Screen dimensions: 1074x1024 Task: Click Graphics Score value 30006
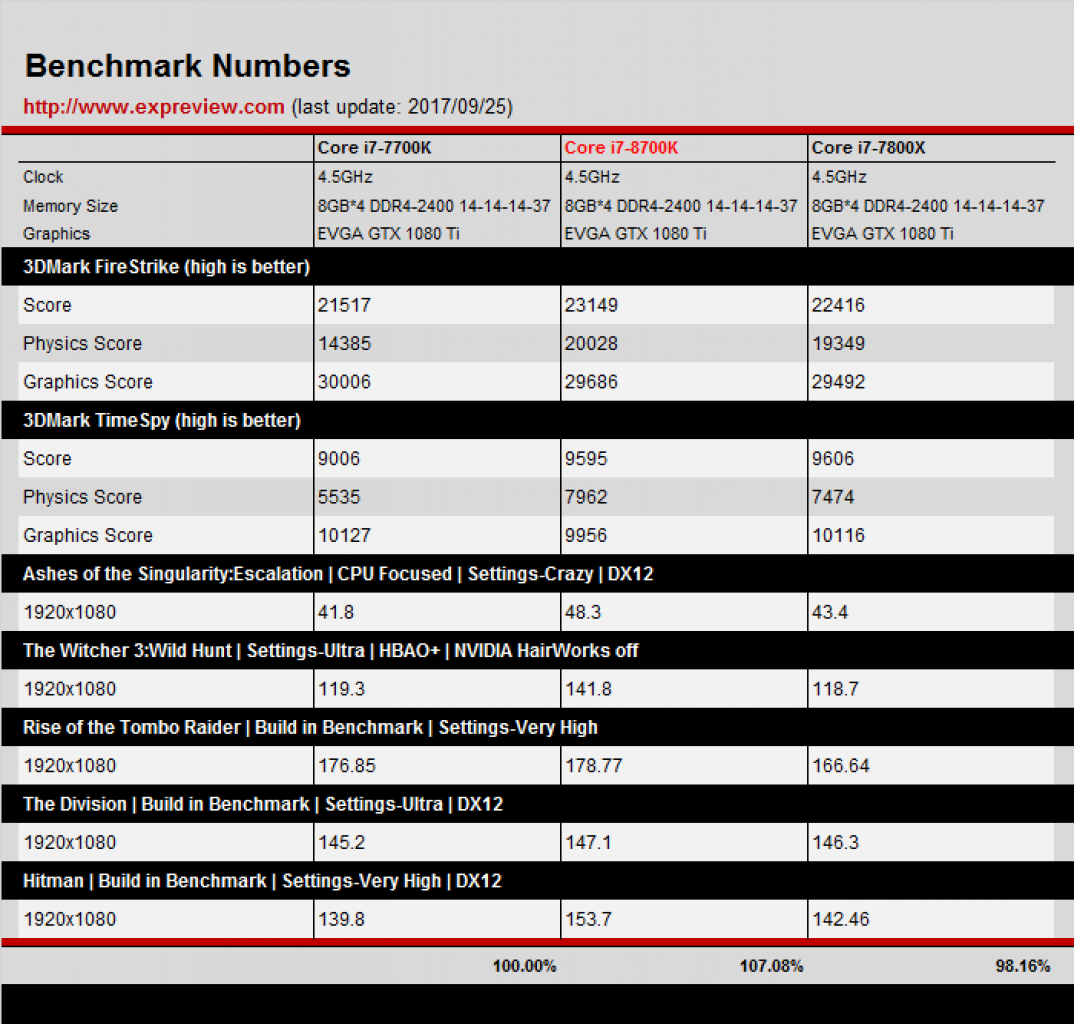344,382
